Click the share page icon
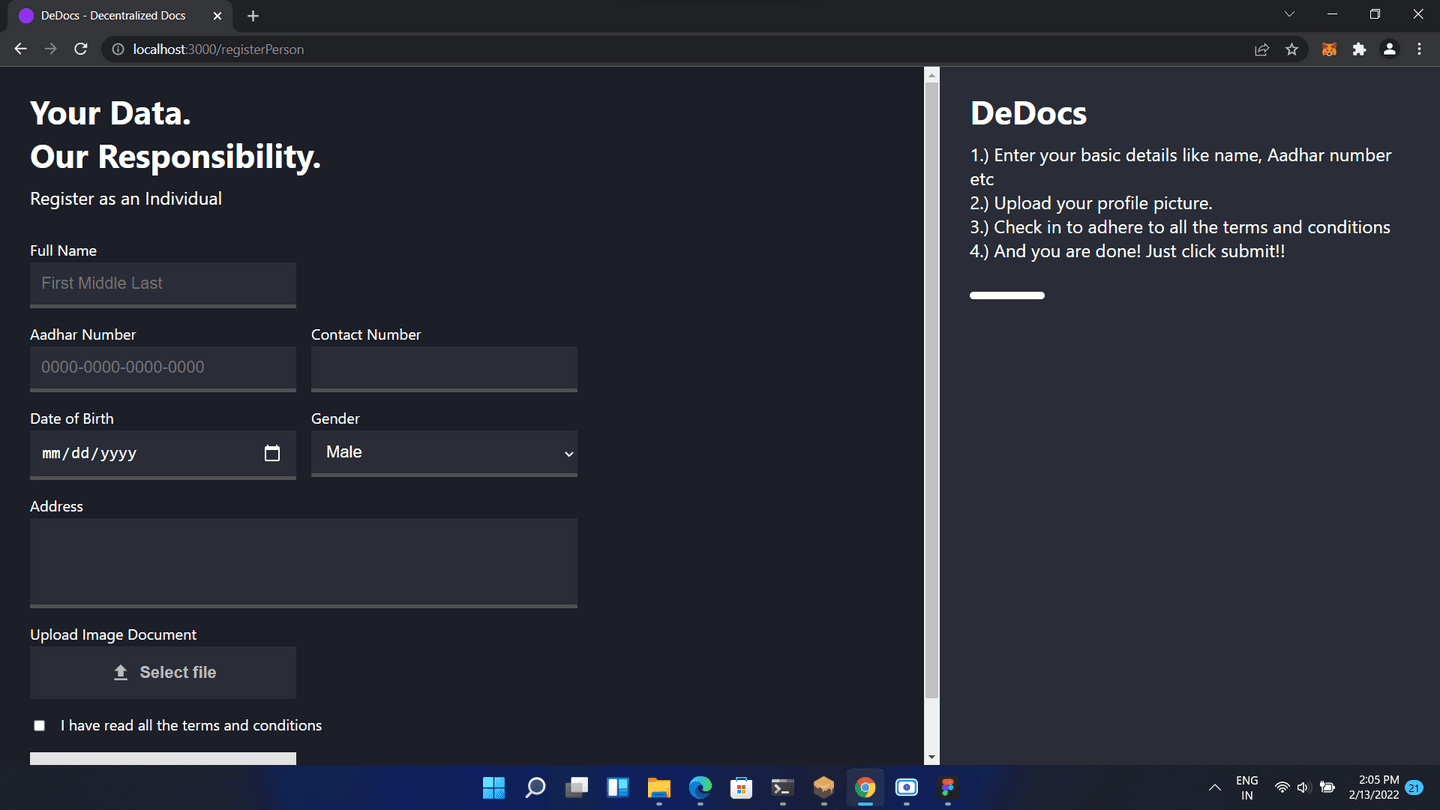Viewport: 1440px width, 810px height. 1262,49
